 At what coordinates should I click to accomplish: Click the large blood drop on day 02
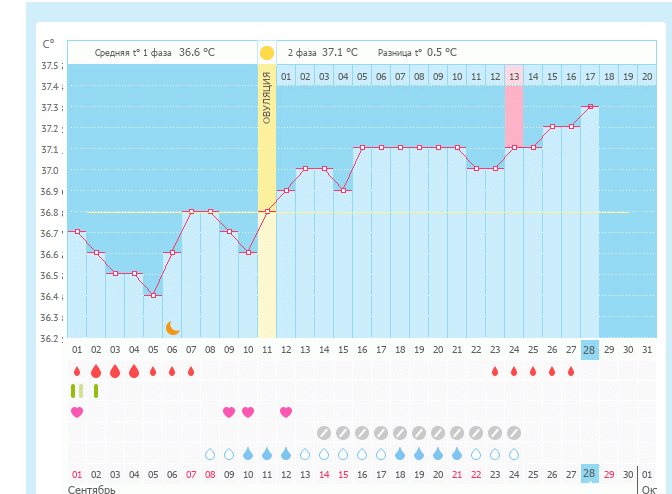coord(96,371)
